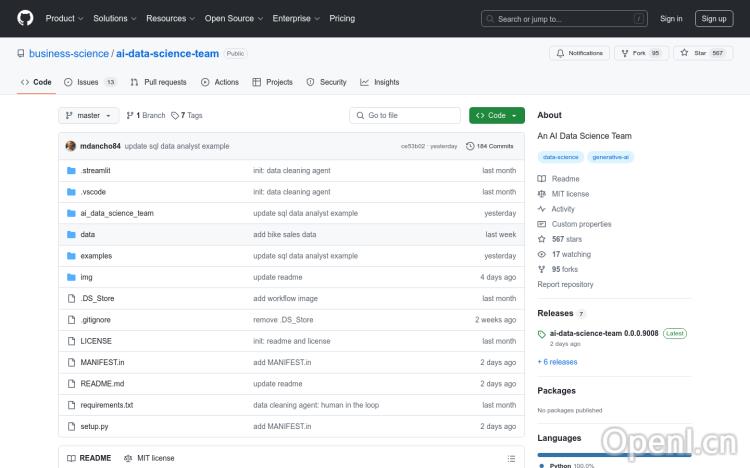
Task: Click the setup.py file icon
Action: [71, 426]
